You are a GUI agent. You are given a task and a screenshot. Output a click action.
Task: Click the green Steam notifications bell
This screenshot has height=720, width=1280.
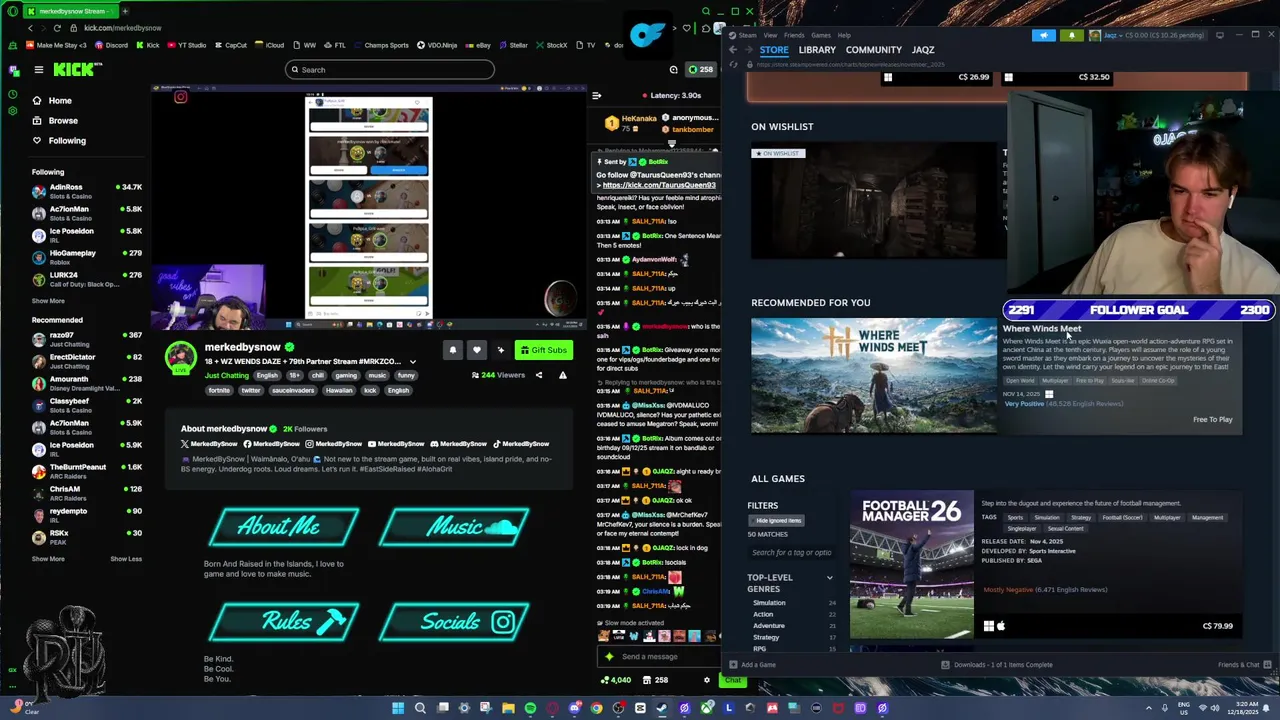pyautogui.click(x=1072, y=35)
